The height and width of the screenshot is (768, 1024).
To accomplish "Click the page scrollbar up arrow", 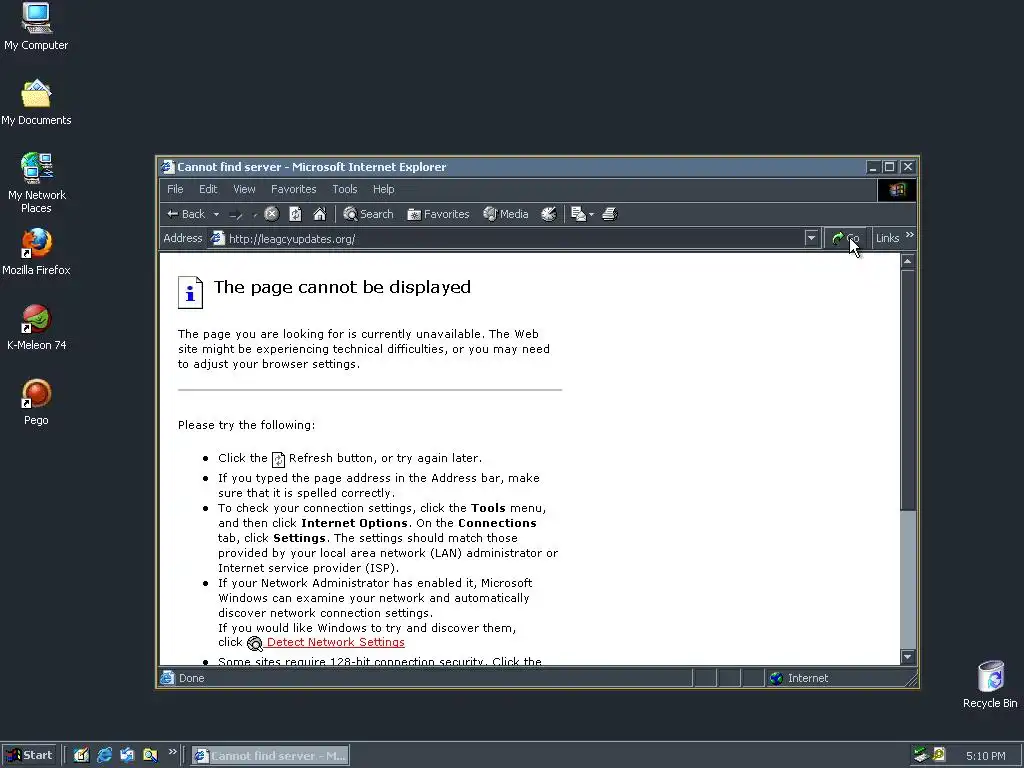I will [908, 261].
